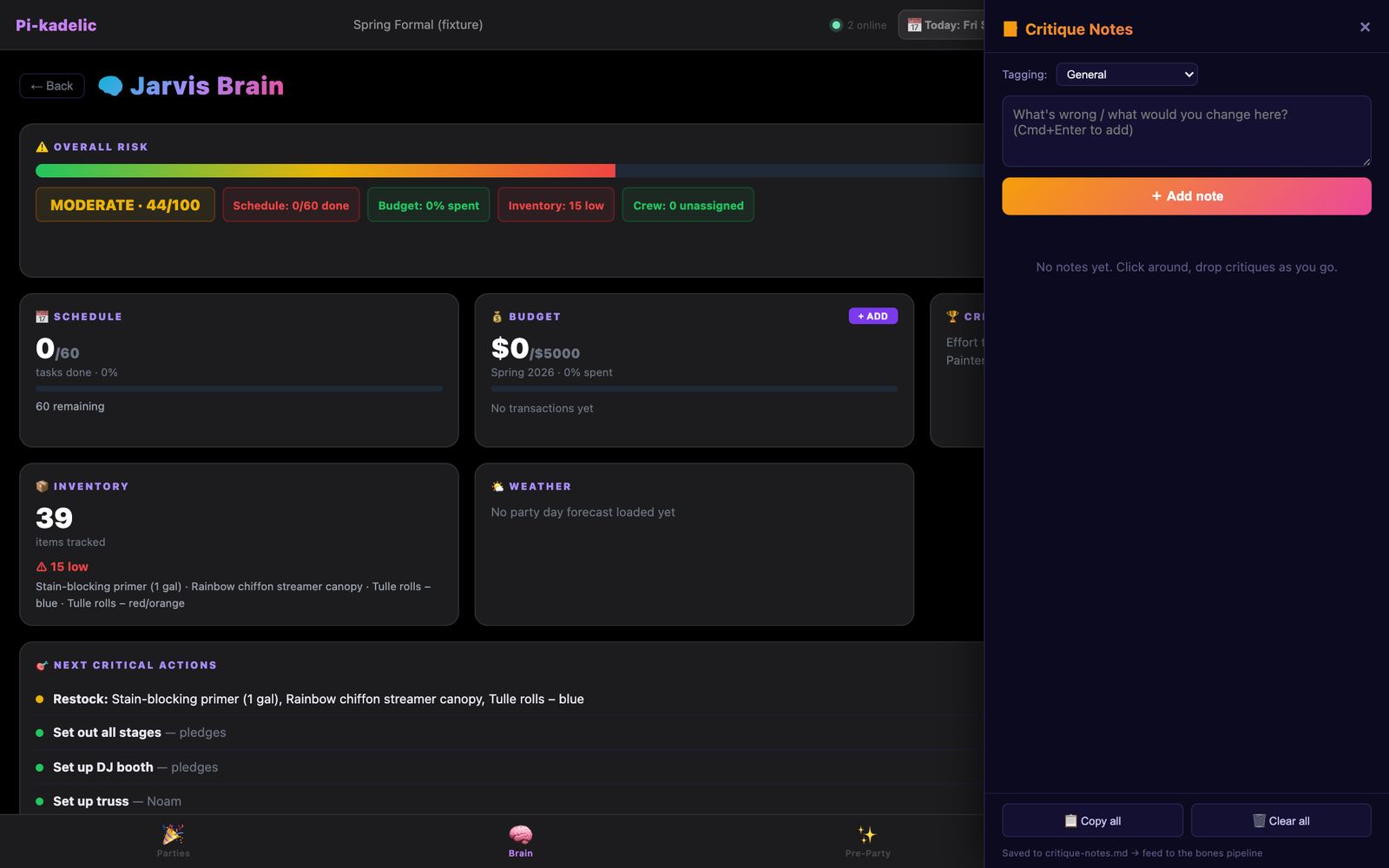Screen dimensions: 1389x868
Task: Click the Schedule calendar icon
Action: point(42,317)
